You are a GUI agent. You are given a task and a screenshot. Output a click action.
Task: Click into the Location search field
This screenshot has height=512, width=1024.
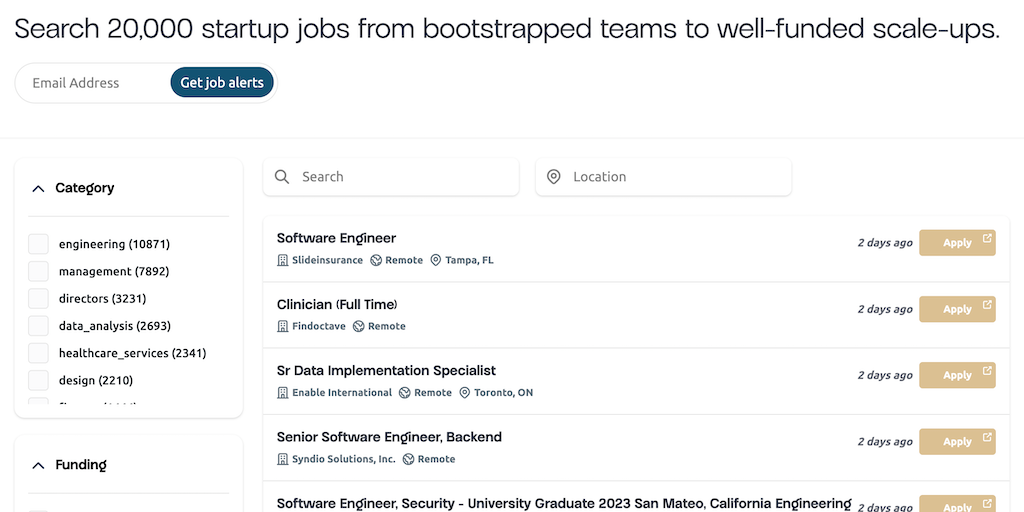[x=670, y=177]
